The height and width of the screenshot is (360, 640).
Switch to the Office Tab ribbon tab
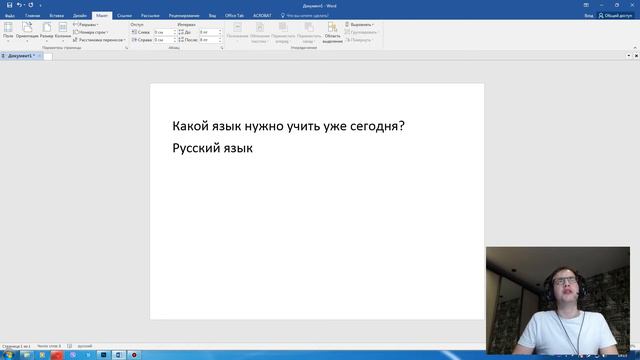tap(234, 16)
